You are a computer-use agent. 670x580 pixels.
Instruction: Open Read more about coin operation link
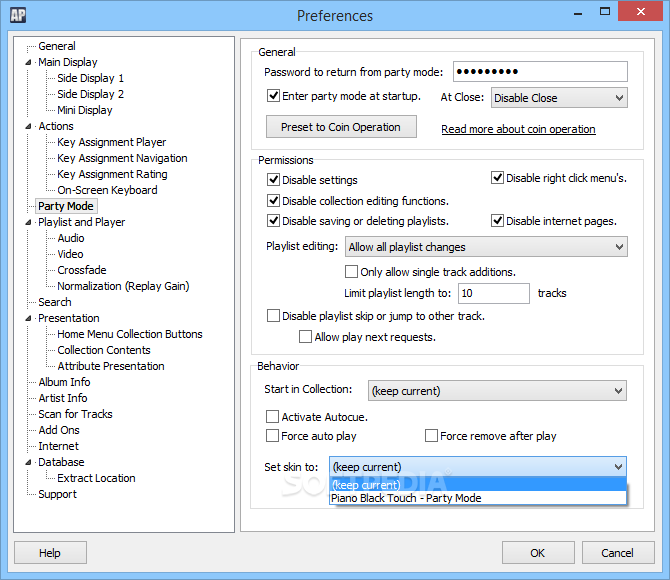click(x=518, y=129)
